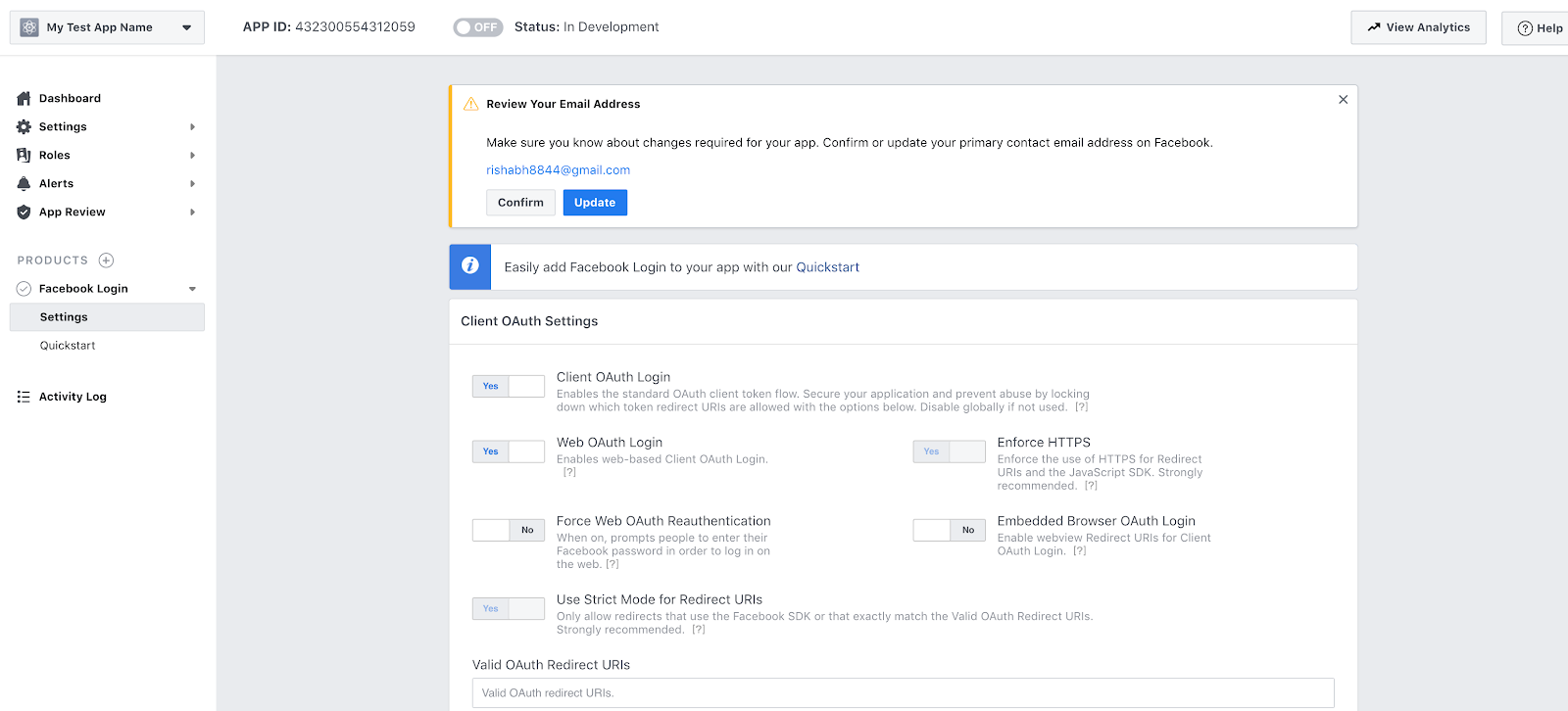
Task: Open help tooltip for Client OAuth Login
Action: (x=1081, y=407)
